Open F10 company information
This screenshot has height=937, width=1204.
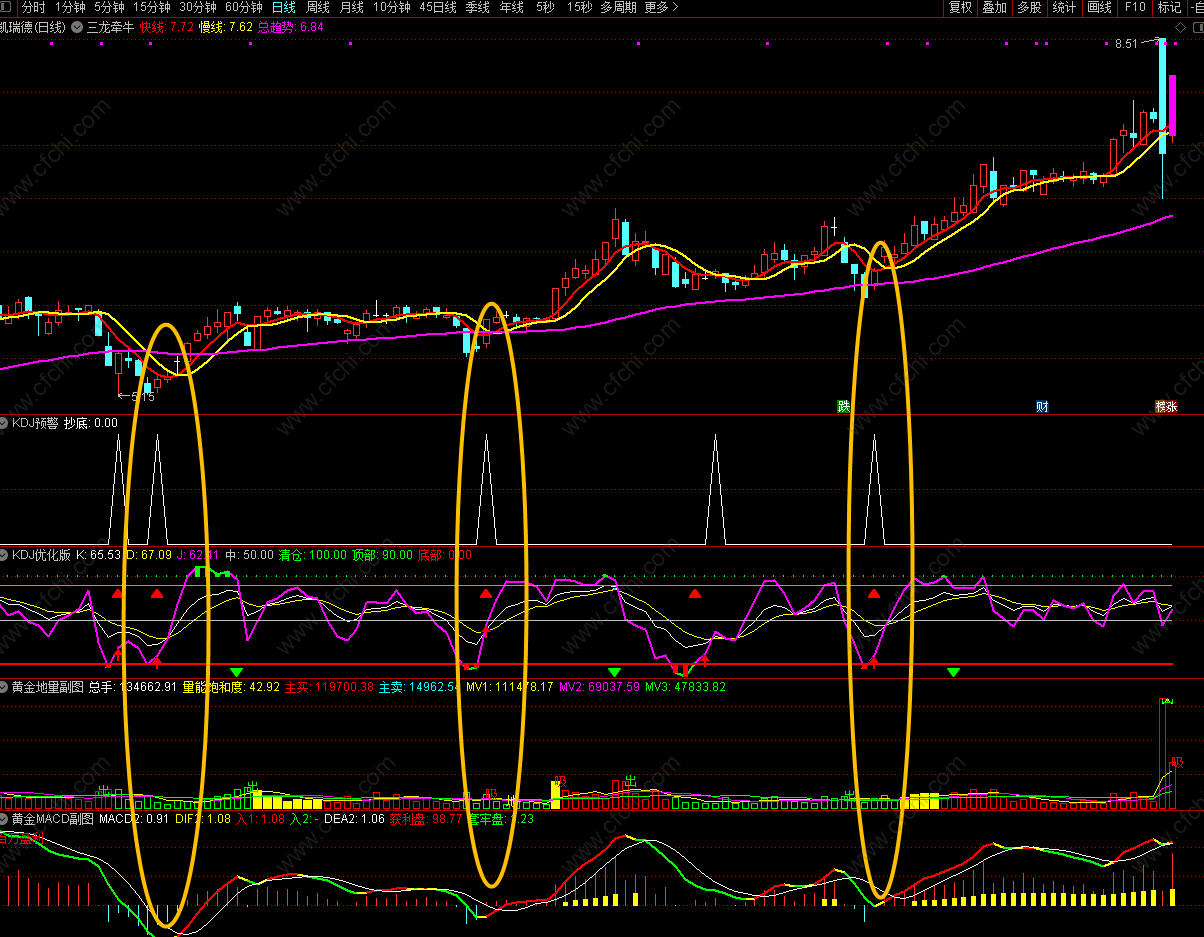pyautogui.click(x=1135, y=7)
